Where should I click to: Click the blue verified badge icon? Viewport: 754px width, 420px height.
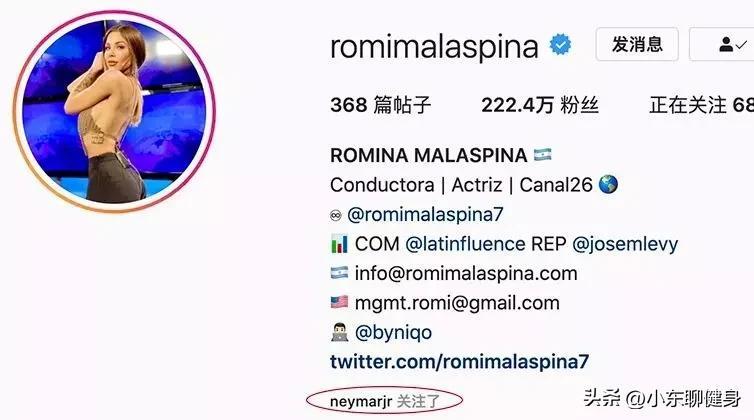point(560,45)
